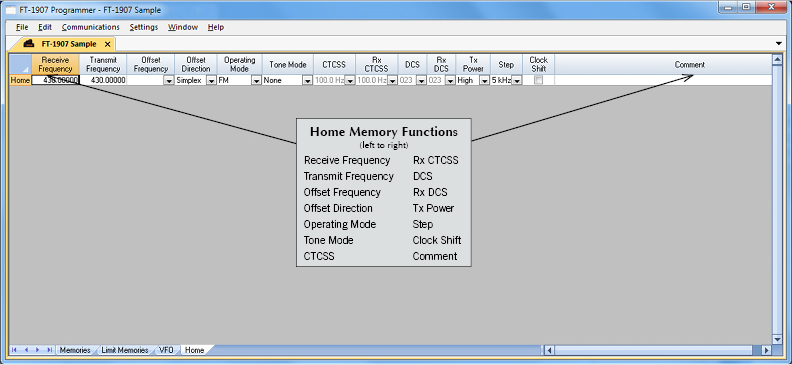Click the Tx Power column header
The image size is (792, 365).
click(x=473, y=65)
